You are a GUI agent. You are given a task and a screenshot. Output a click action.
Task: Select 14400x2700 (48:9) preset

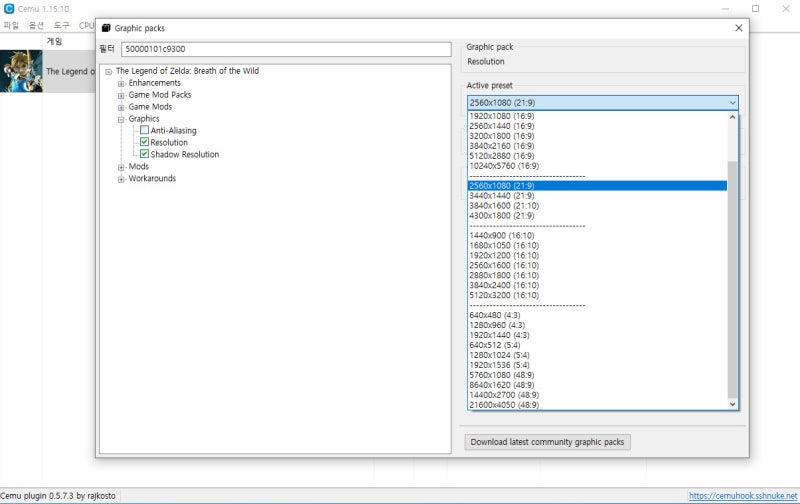coord(597,394)
